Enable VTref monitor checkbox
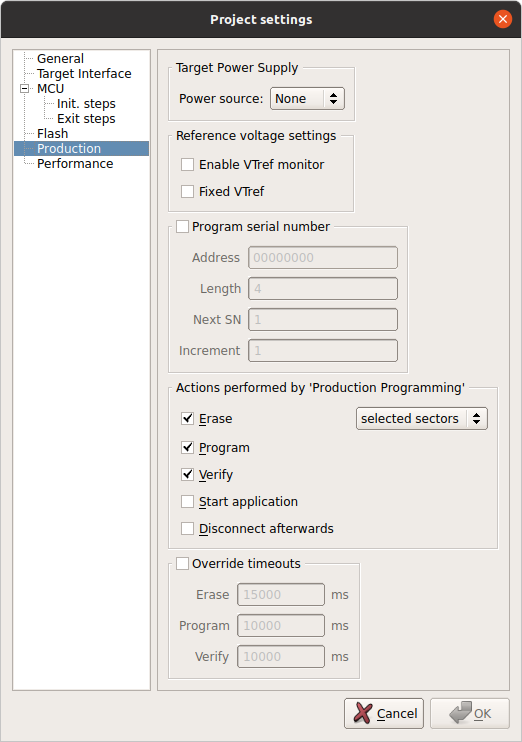Image resolution: width=522 pixels, height=742 pixels. click(x=187, y=165)
